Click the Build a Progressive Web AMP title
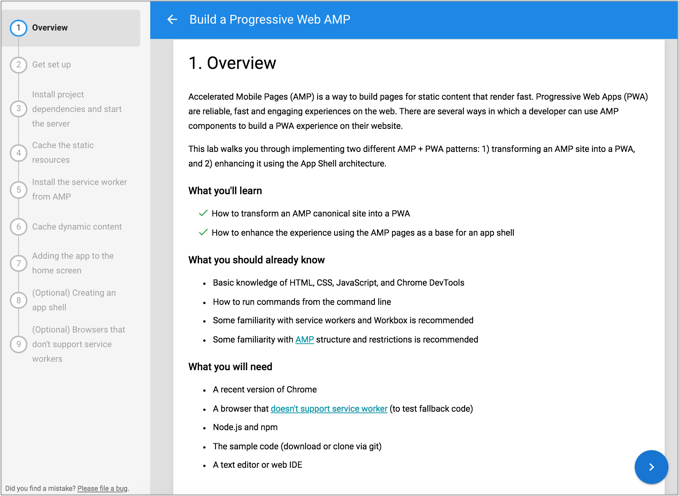Image resolution: width=679 pixels, height=496 pixels. pyautogui.click(x=269, y=19)
